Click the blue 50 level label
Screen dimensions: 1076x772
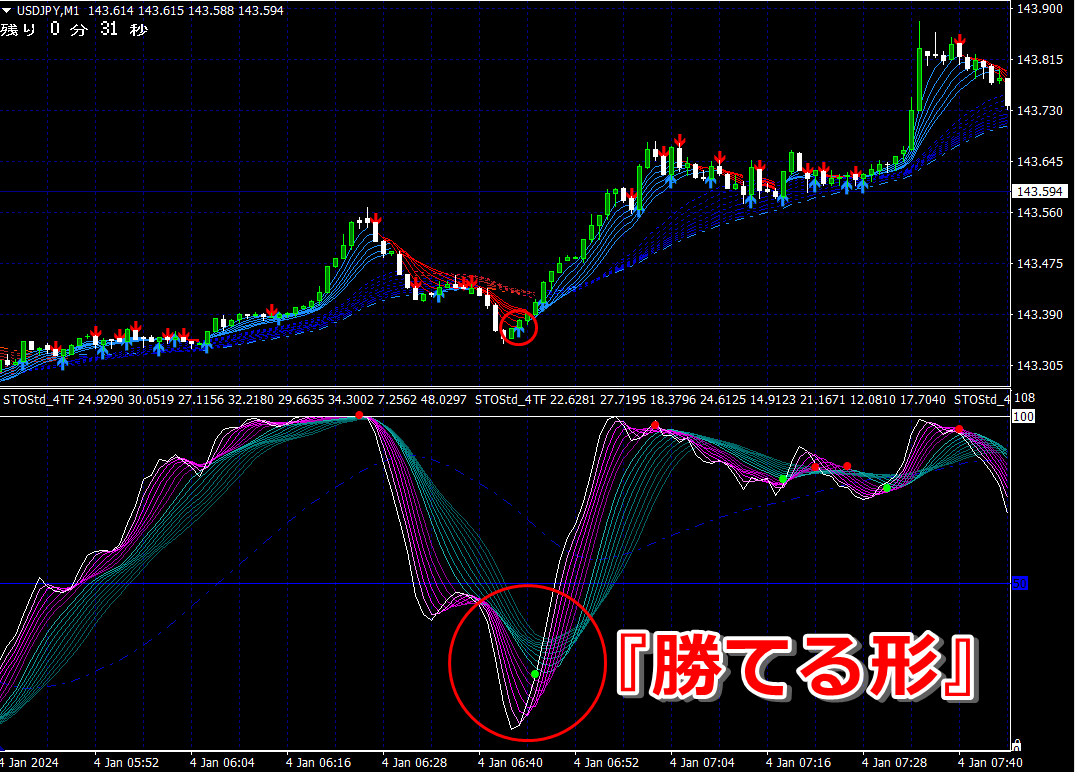[1020, 583]
